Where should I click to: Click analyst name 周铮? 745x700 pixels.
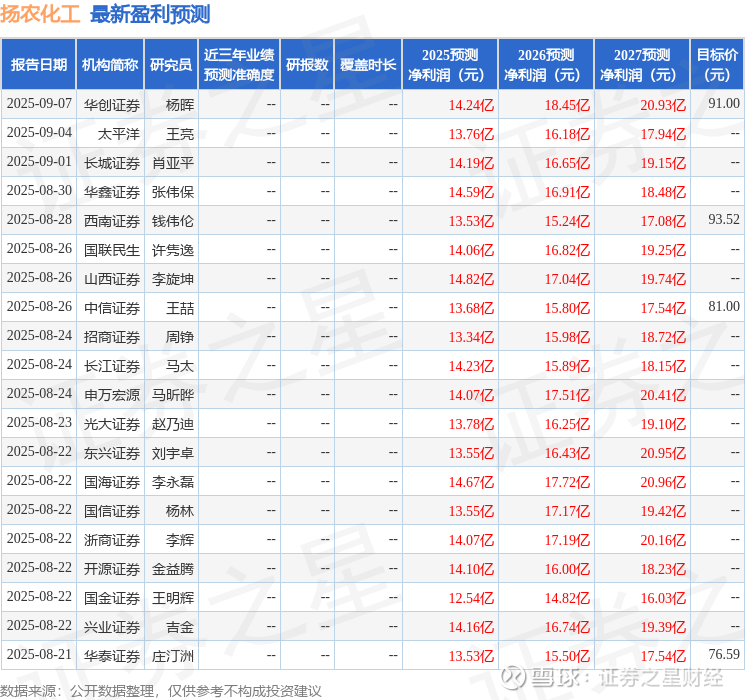pyautogui.click(x=180, y=337)
